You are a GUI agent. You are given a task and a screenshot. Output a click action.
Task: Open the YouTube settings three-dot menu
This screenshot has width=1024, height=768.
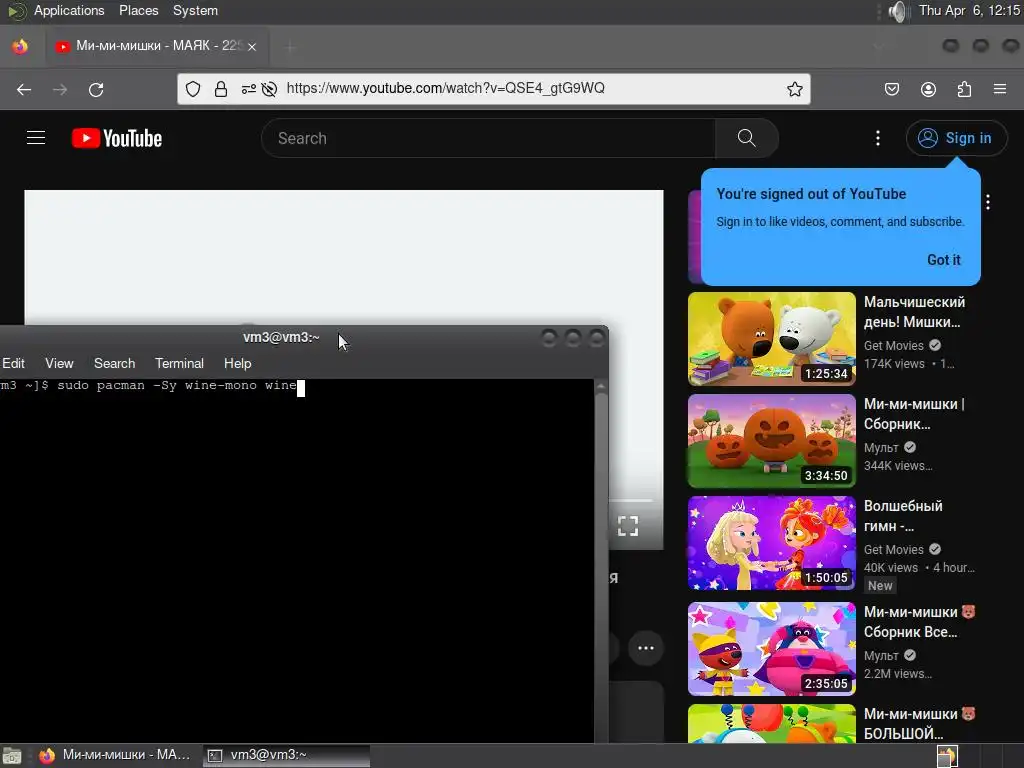[878, 138]
